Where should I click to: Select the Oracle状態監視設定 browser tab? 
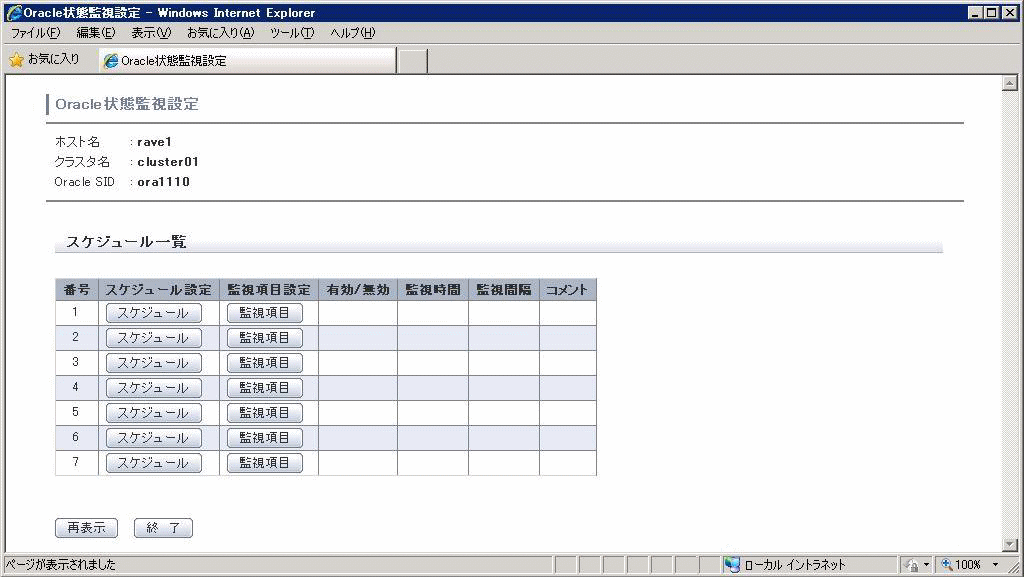coord(248,61)
